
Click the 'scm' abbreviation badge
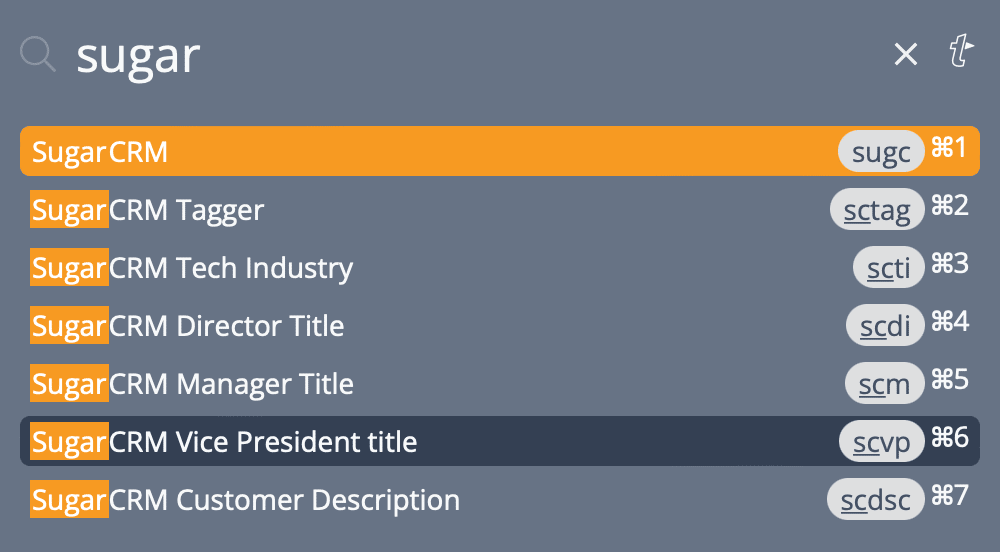pyautogui.click(x=884, y=384)
